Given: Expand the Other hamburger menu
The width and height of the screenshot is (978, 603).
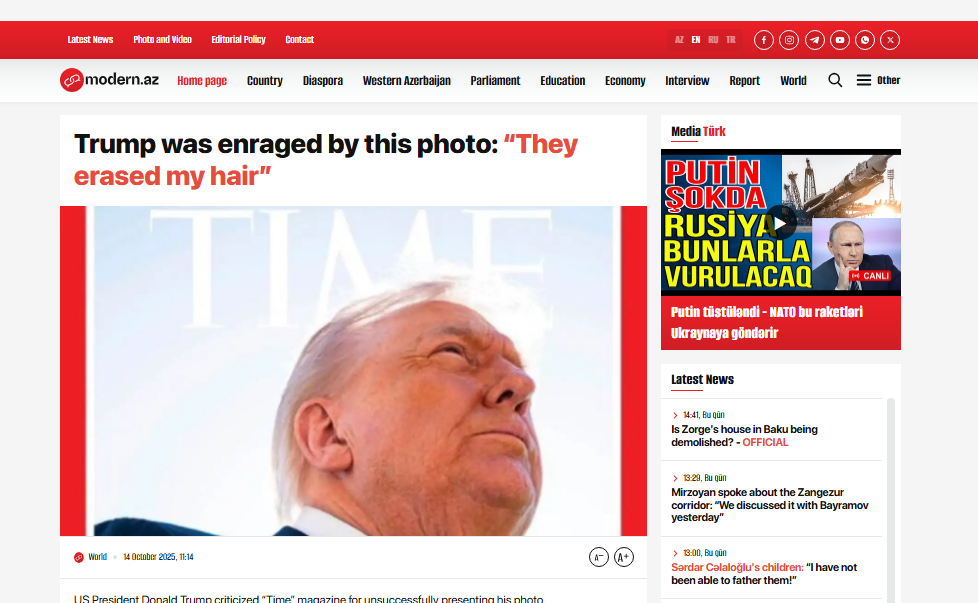Looking at the screenshot, I should point(878,80).
